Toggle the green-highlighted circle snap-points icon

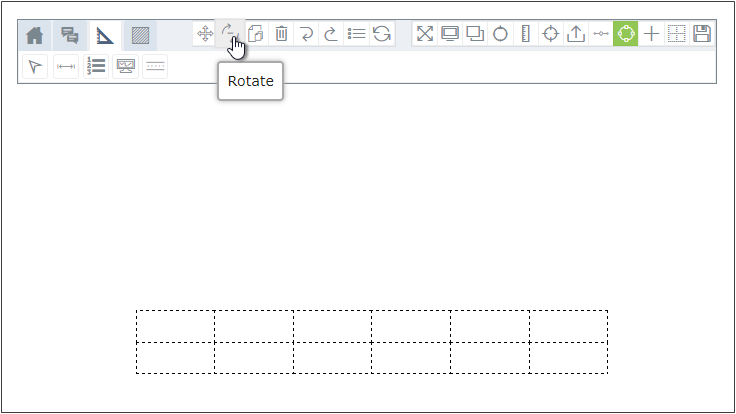(x=626, y=34)
